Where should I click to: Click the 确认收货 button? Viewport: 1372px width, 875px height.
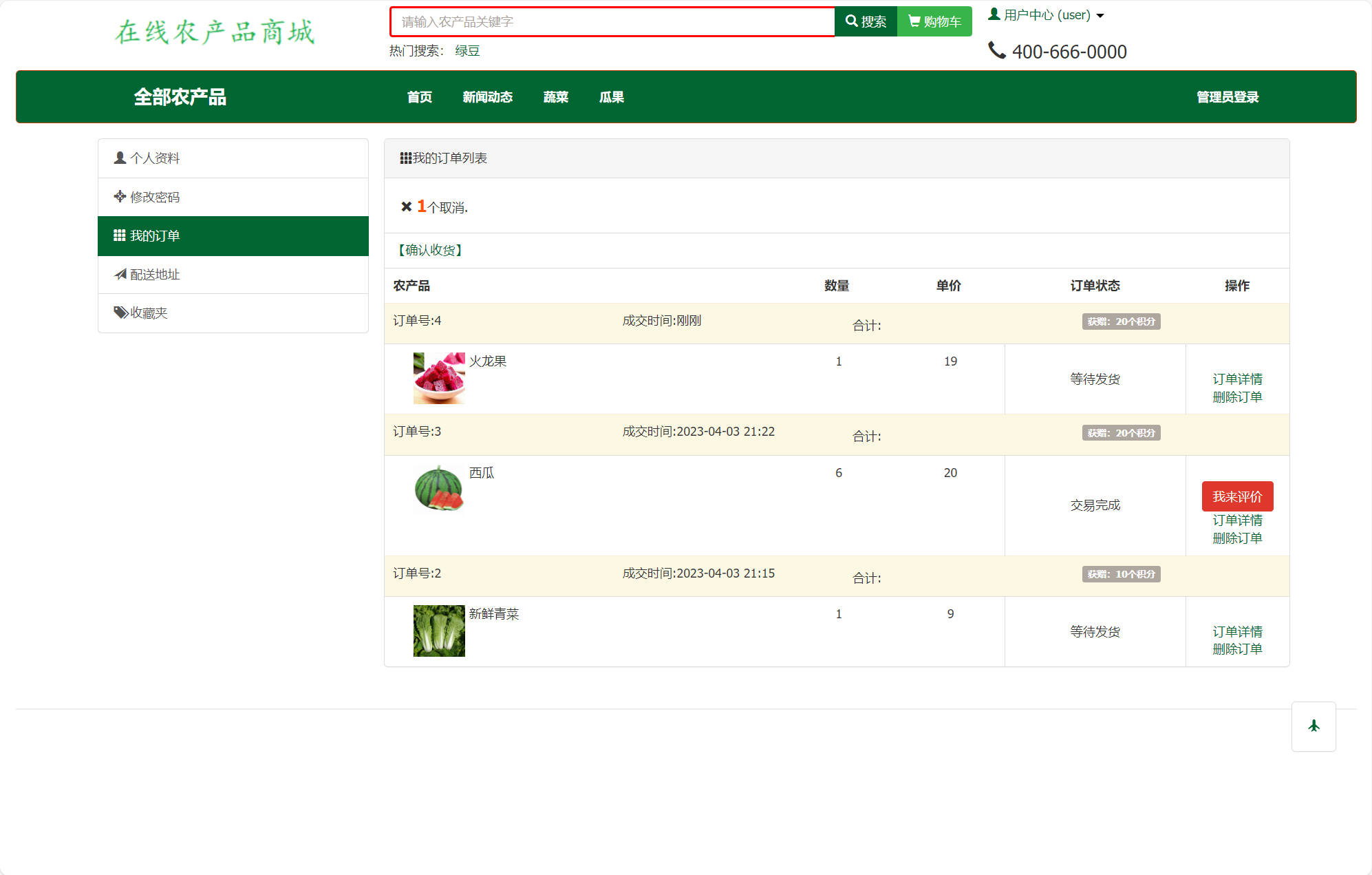tap(430, 250)
